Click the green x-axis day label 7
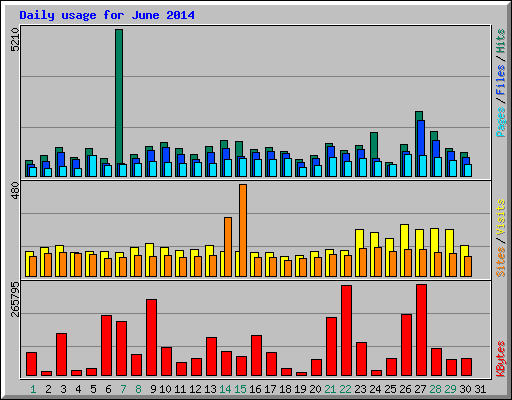Image resolution: width=512 pixels, height=400 pixels. 123,389
